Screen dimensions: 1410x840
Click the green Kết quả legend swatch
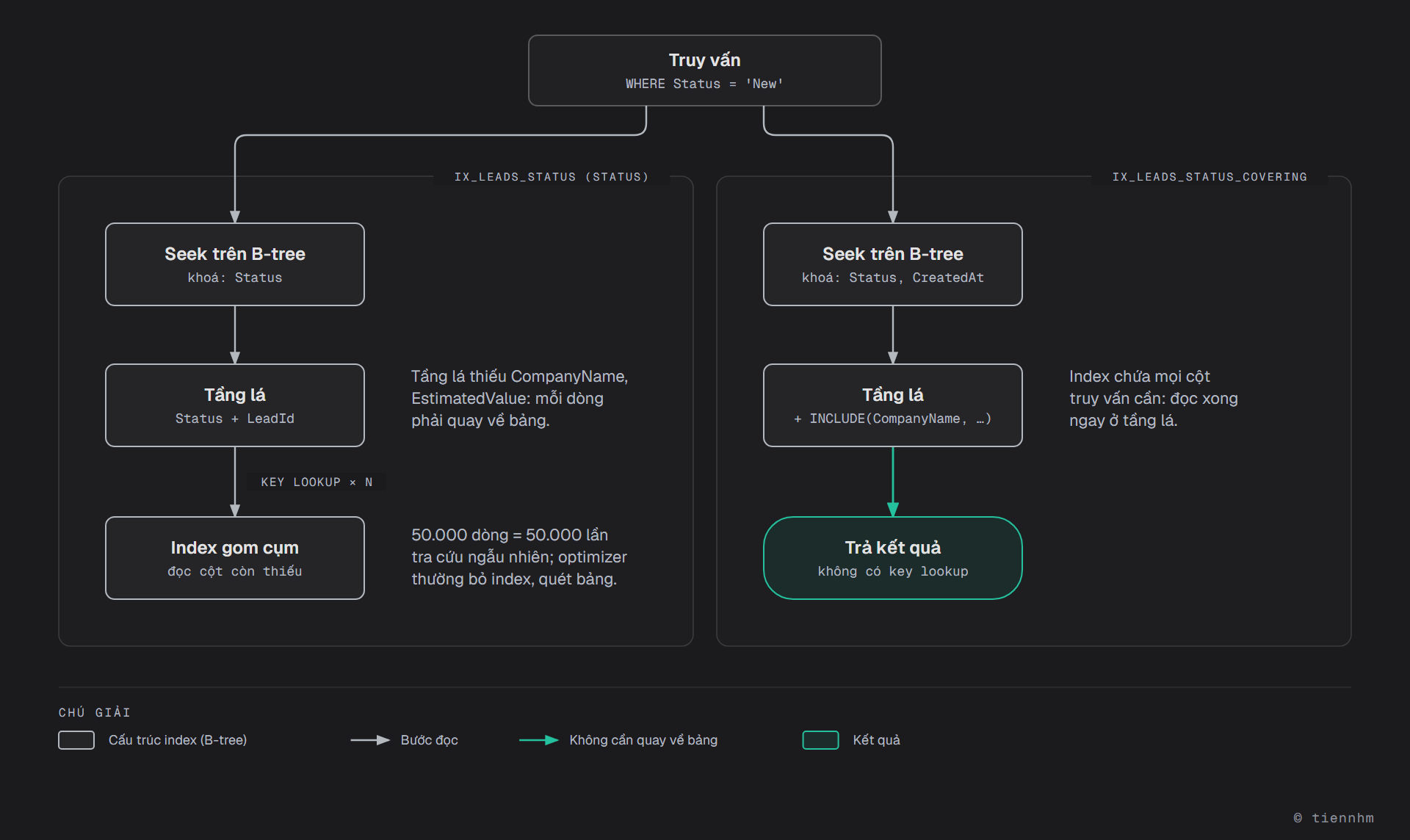pyautogui.click(x=821, y=740)
